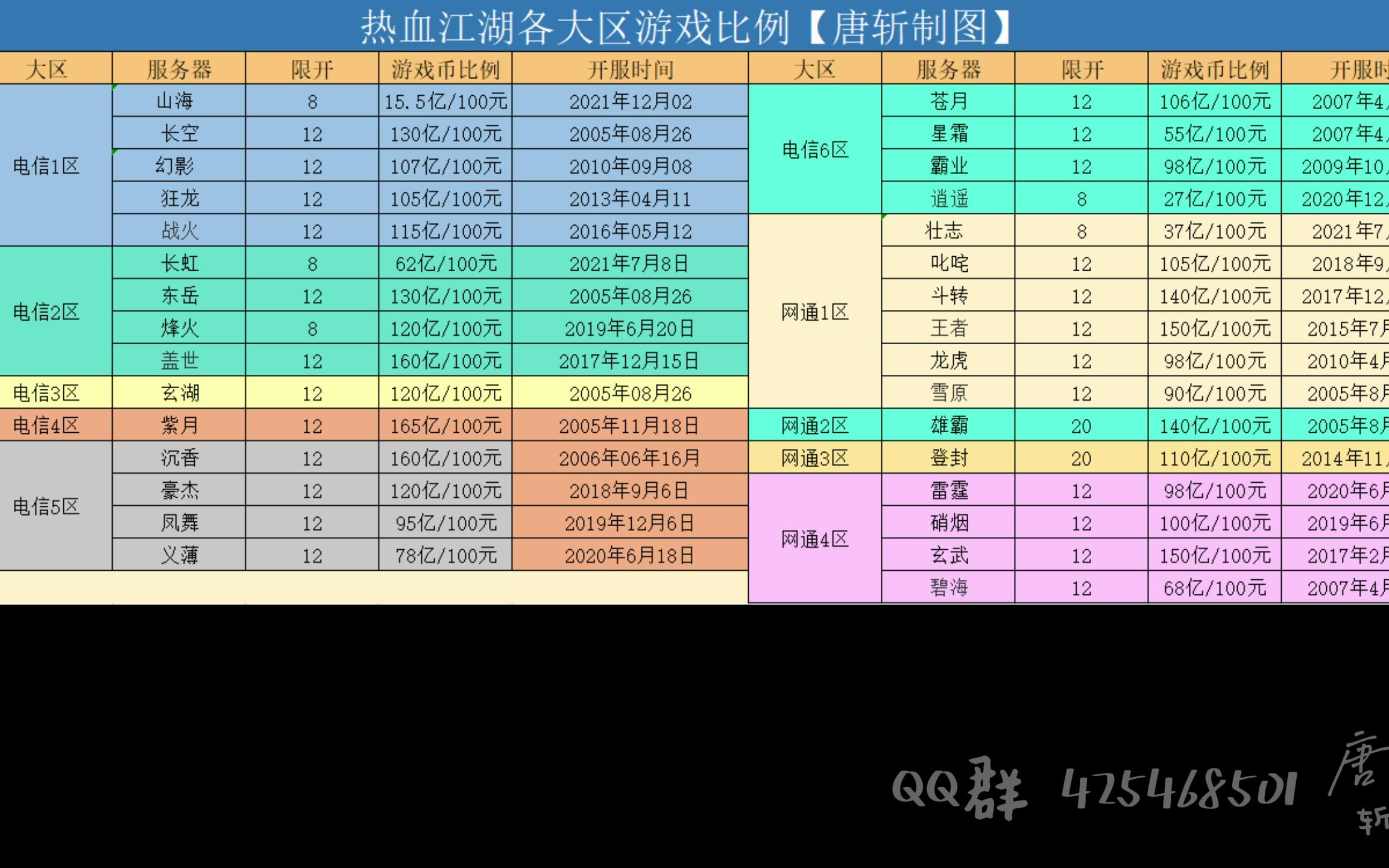Select the 网通2区 region cell

coord(814,426)
